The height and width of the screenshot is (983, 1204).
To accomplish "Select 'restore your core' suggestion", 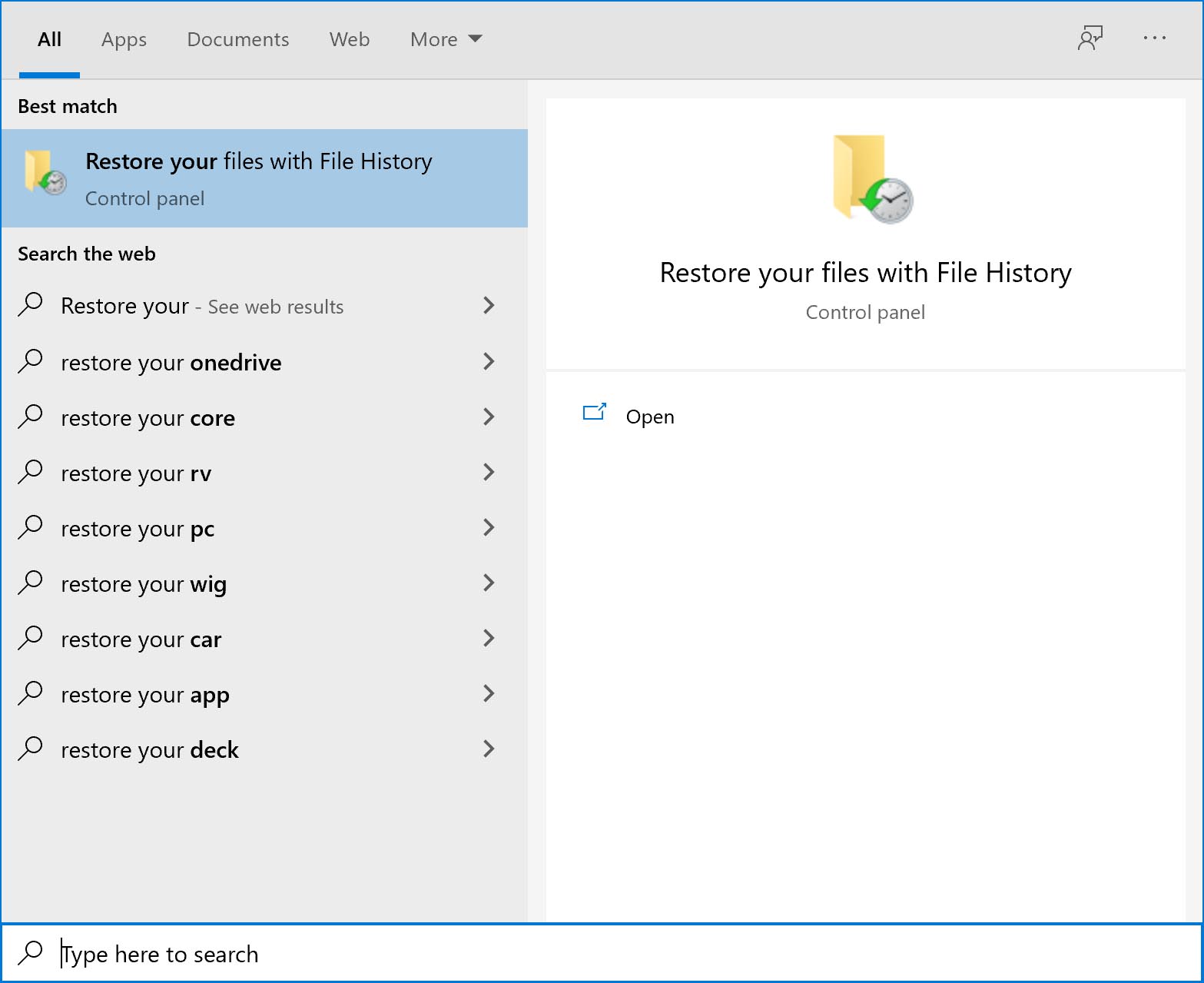I will (264, 417).
